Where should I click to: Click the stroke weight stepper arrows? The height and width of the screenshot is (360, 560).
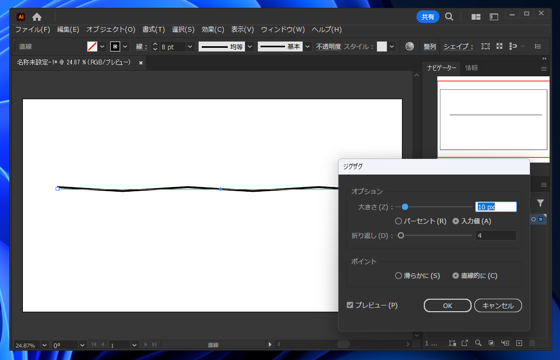tap(155, 46)
